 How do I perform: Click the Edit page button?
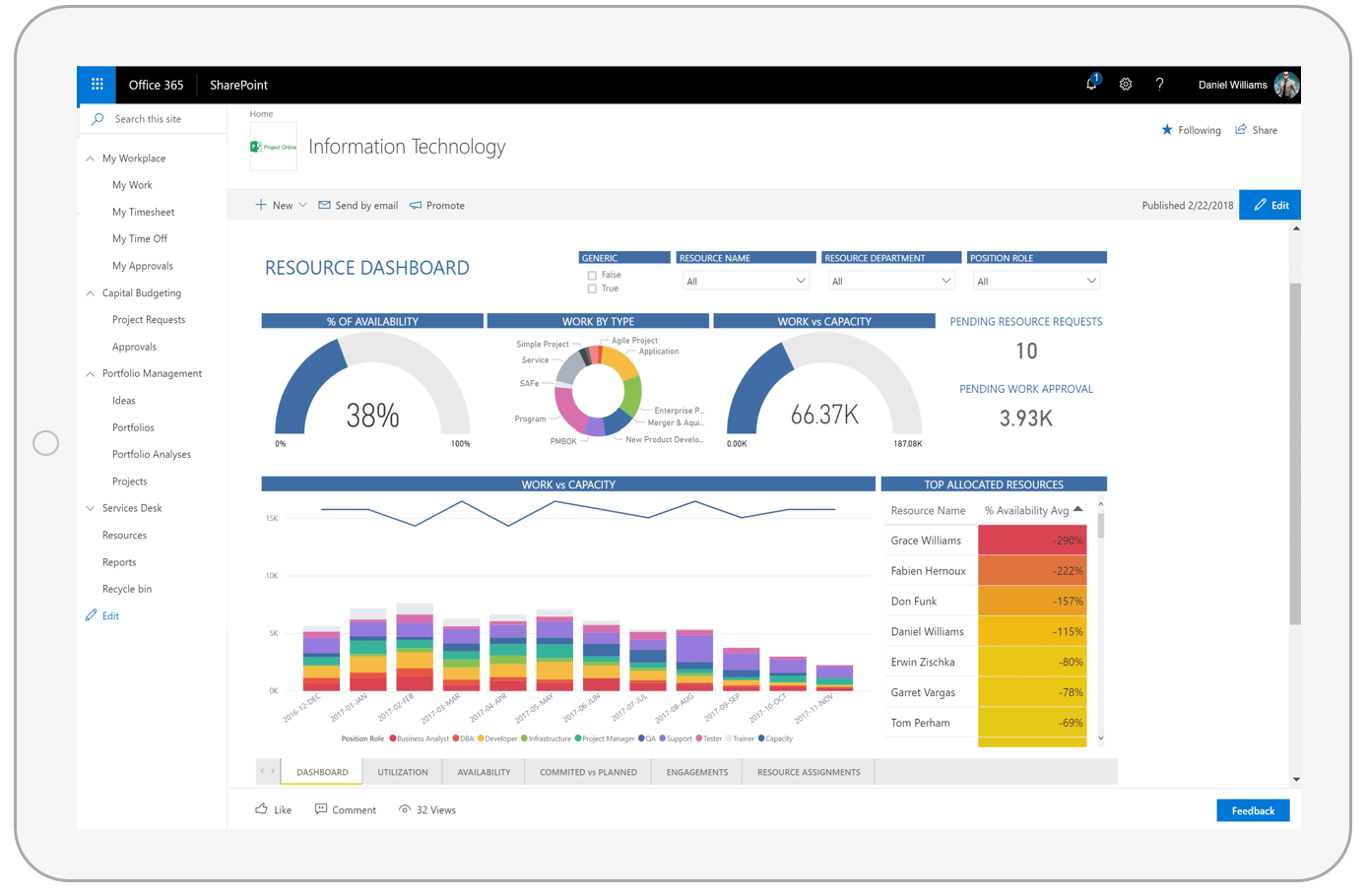[x=1270, y=205]
